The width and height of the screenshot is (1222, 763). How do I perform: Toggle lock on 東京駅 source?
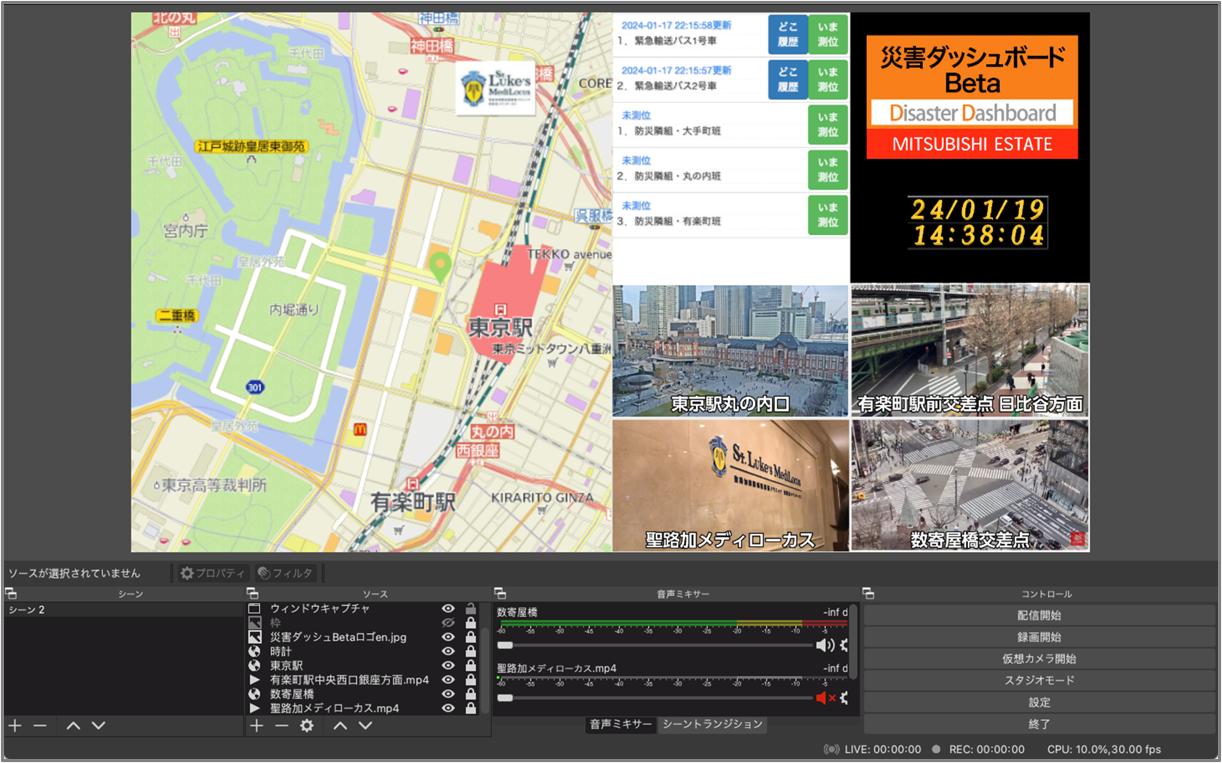[x=470, y=665]
